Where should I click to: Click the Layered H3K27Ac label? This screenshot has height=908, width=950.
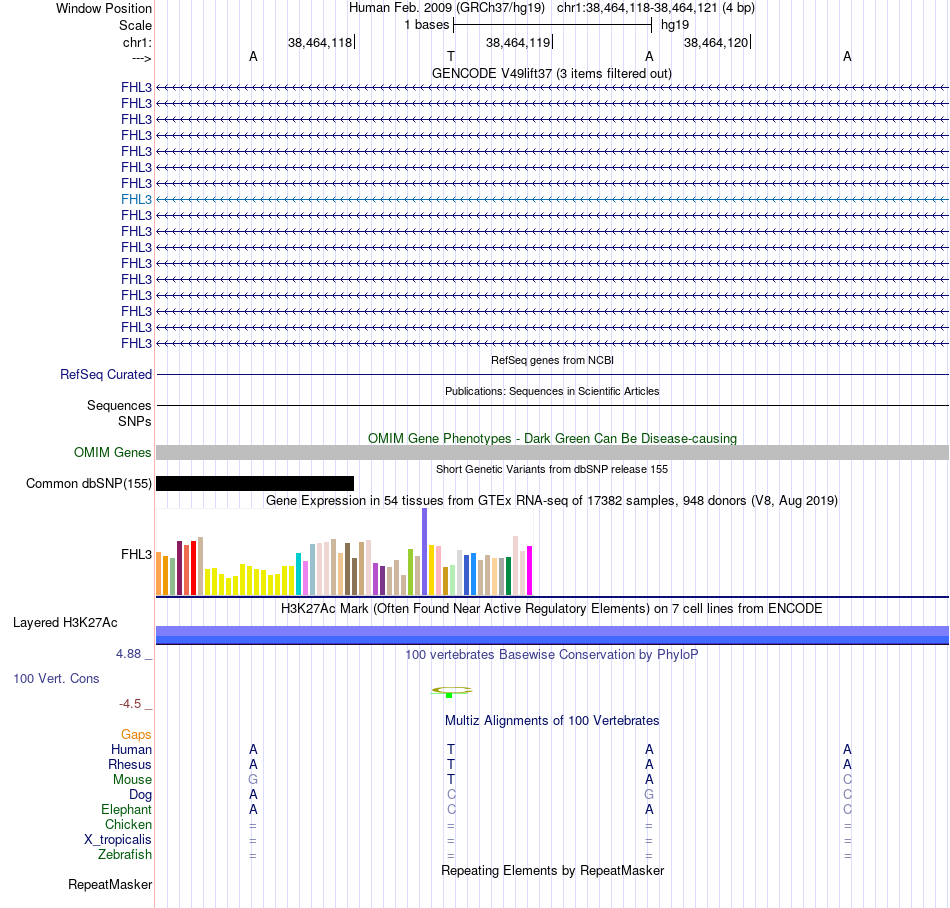click(65, 623)
